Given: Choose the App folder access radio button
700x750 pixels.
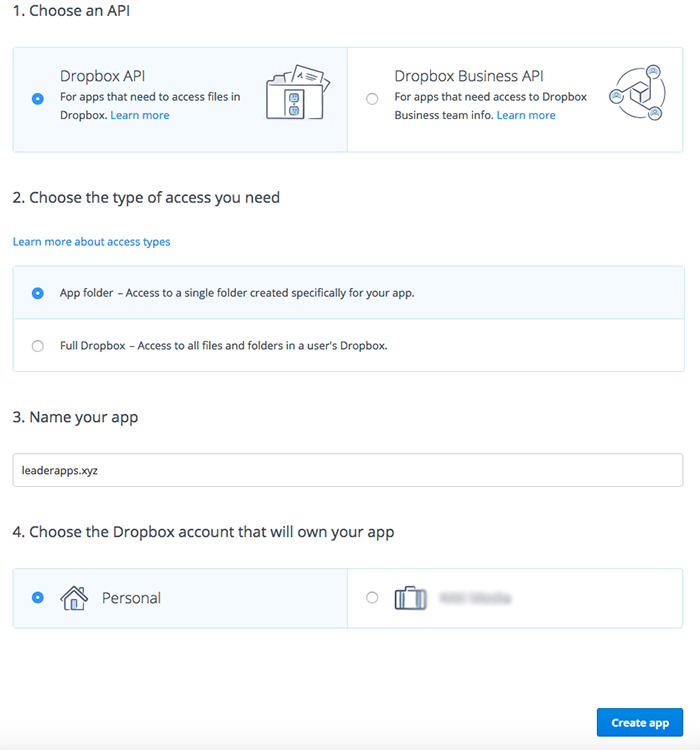Looking at the screenshot, I should (x=37, y=293).
